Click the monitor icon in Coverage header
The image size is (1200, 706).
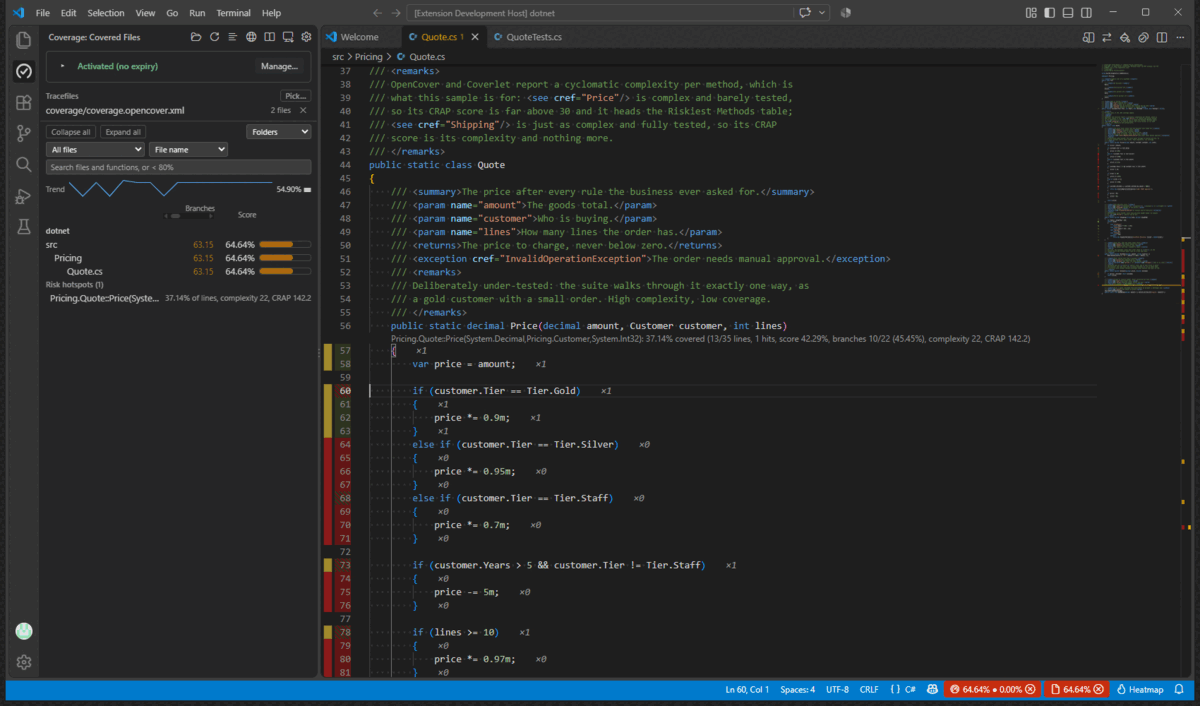288,37
